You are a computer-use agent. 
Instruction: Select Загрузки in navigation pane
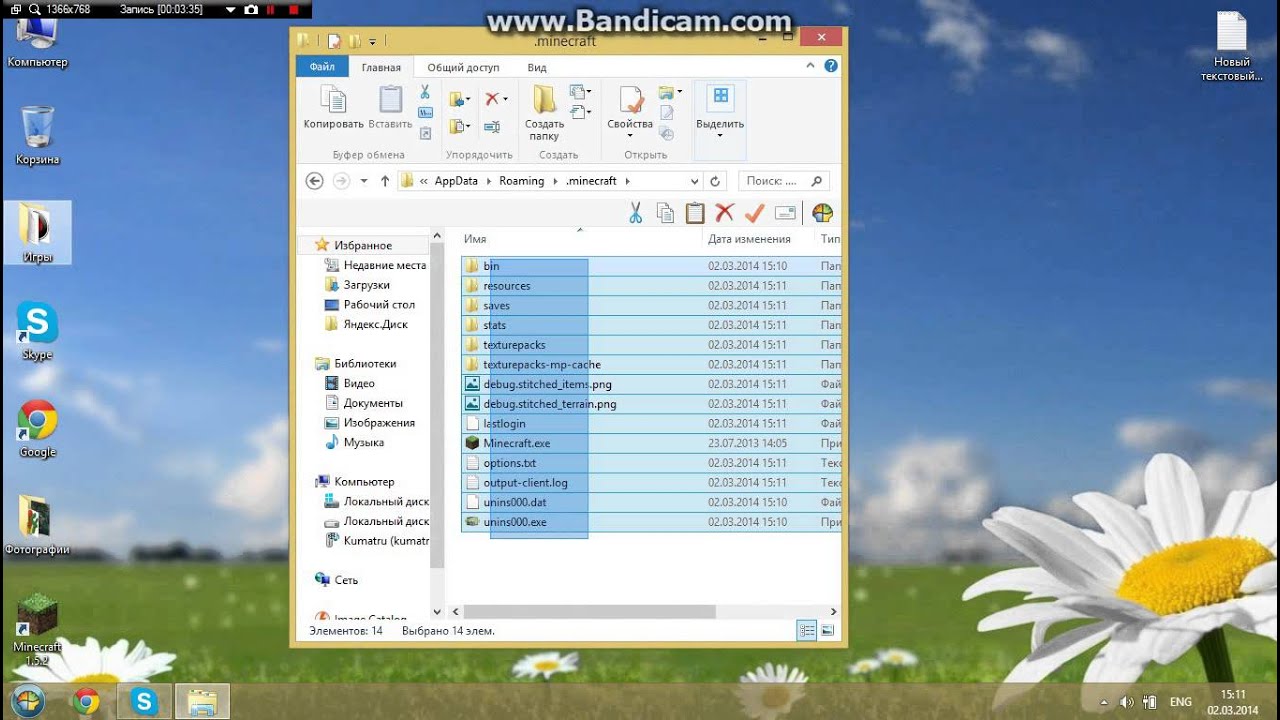366,285
